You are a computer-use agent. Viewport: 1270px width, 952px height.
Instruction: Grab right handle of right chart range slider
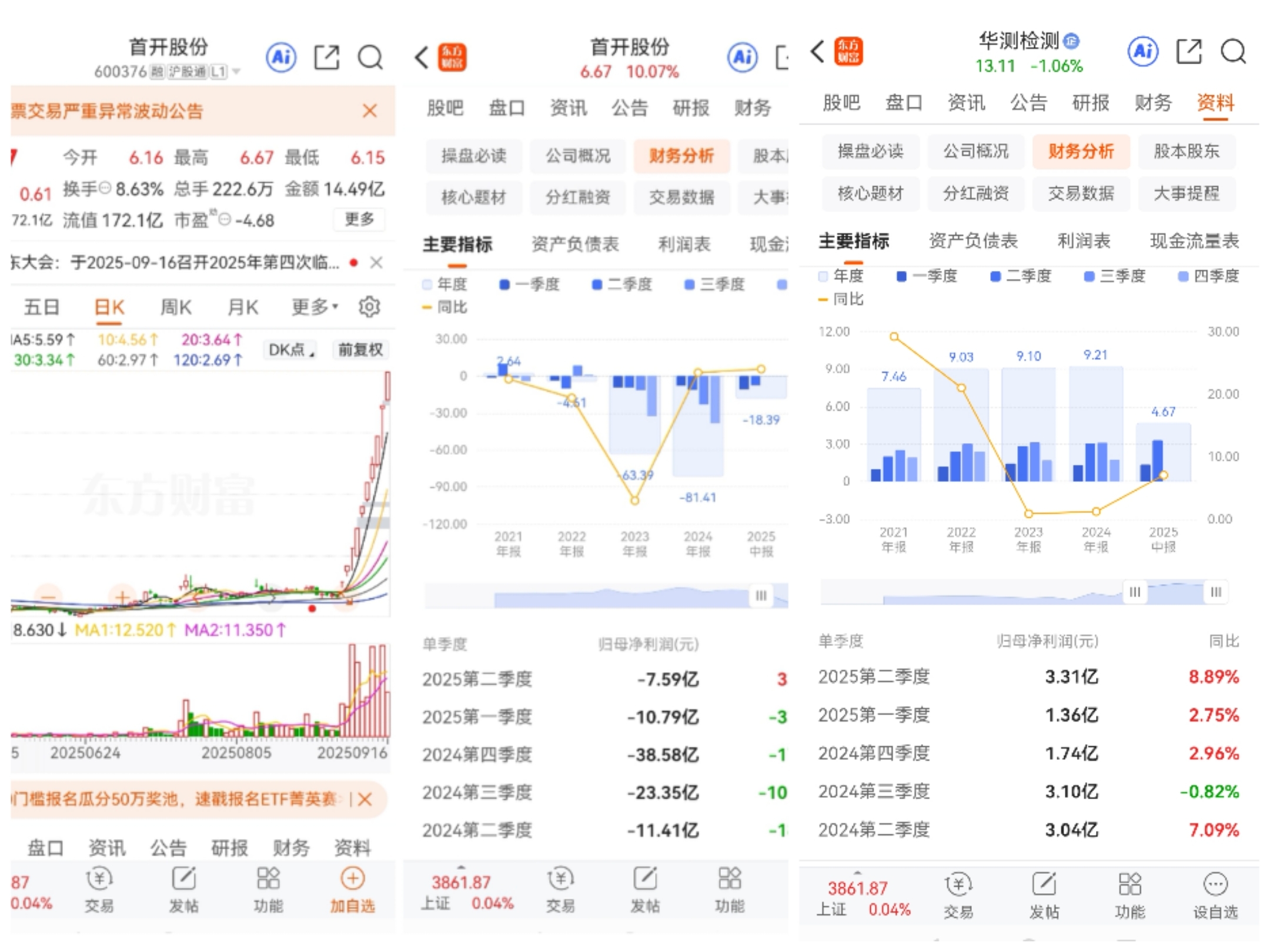[1216, 592]
